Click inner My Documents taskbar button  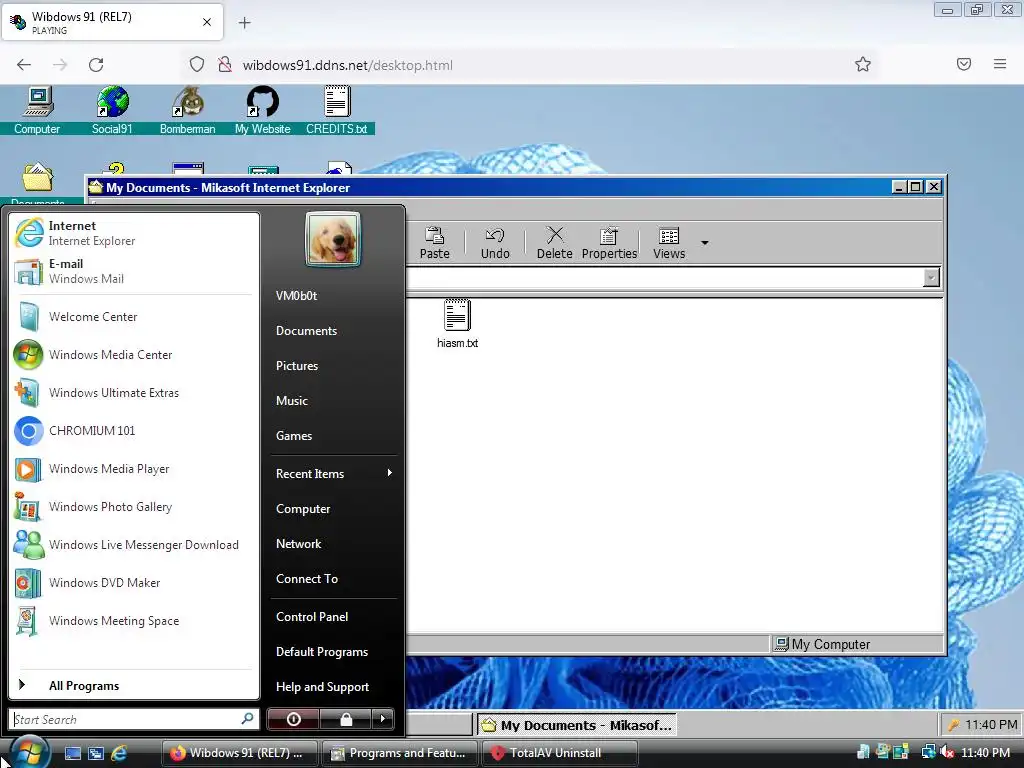pyautogui.click(x=577, y=725)
